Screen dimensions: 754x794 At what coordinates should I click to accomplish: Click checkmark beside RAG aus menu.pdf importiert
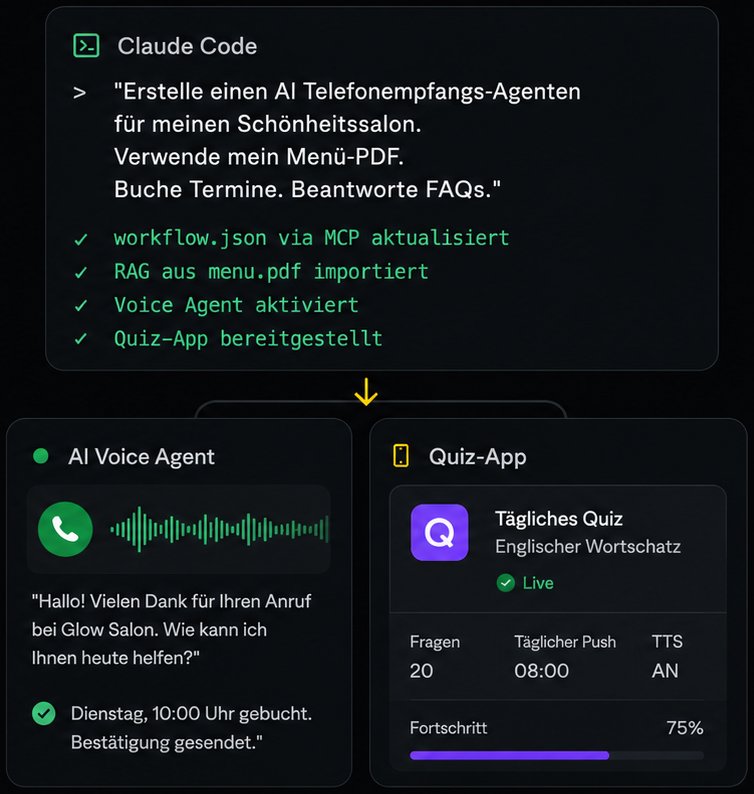tap(81, 273)
